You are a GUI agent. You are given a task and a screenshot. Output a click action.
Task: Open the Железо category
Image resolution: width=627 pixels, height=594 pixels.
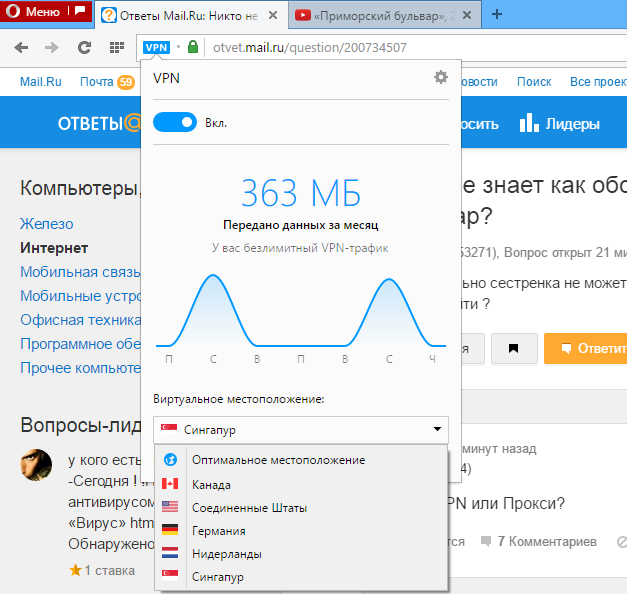point(47,224)
